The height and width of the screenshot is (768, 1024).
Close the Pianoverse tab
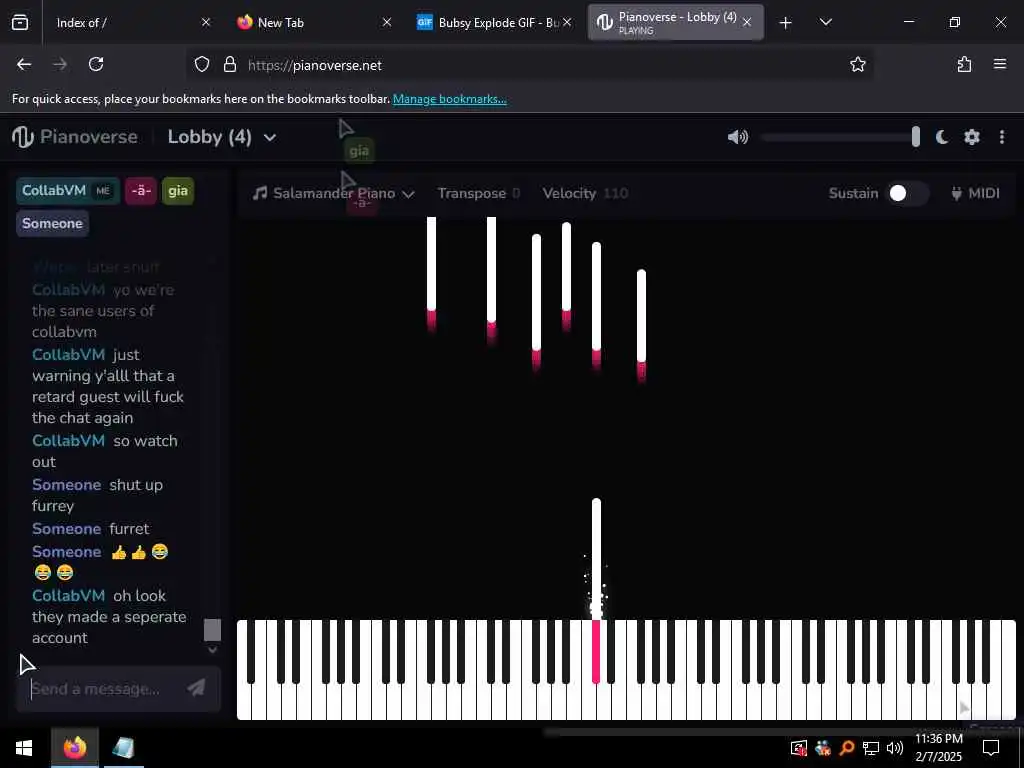[747, 22]
